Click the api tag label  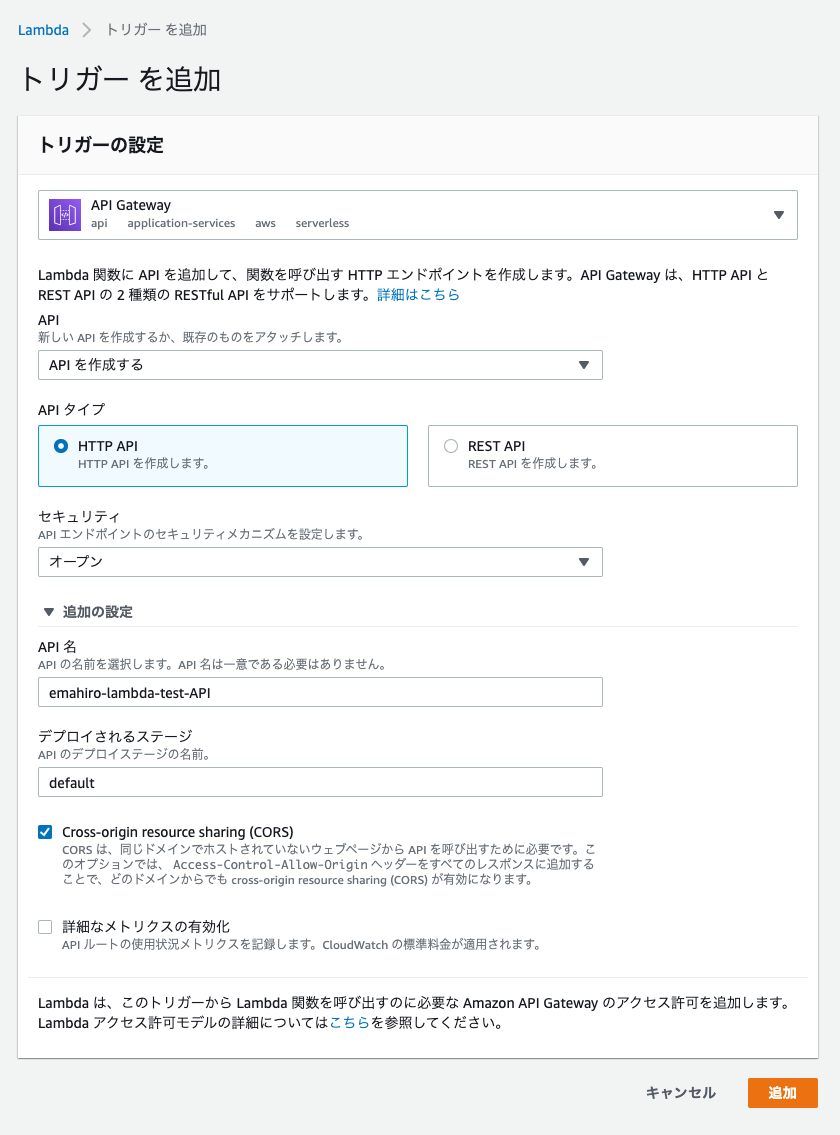(98, 223)
